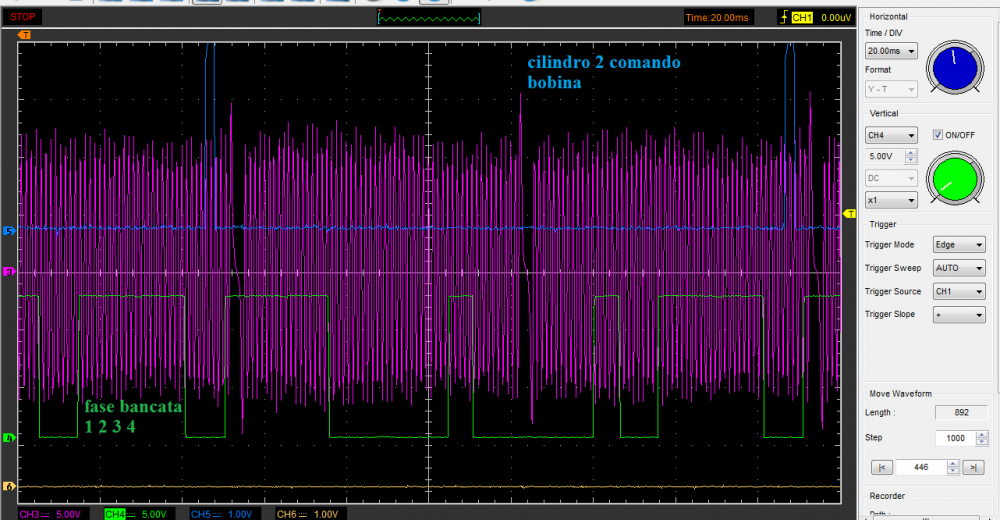This screenshot has width=1000, height=520.
Task: Open the Trigger Sweep AUTO dropdown
Action: point(958,268)
